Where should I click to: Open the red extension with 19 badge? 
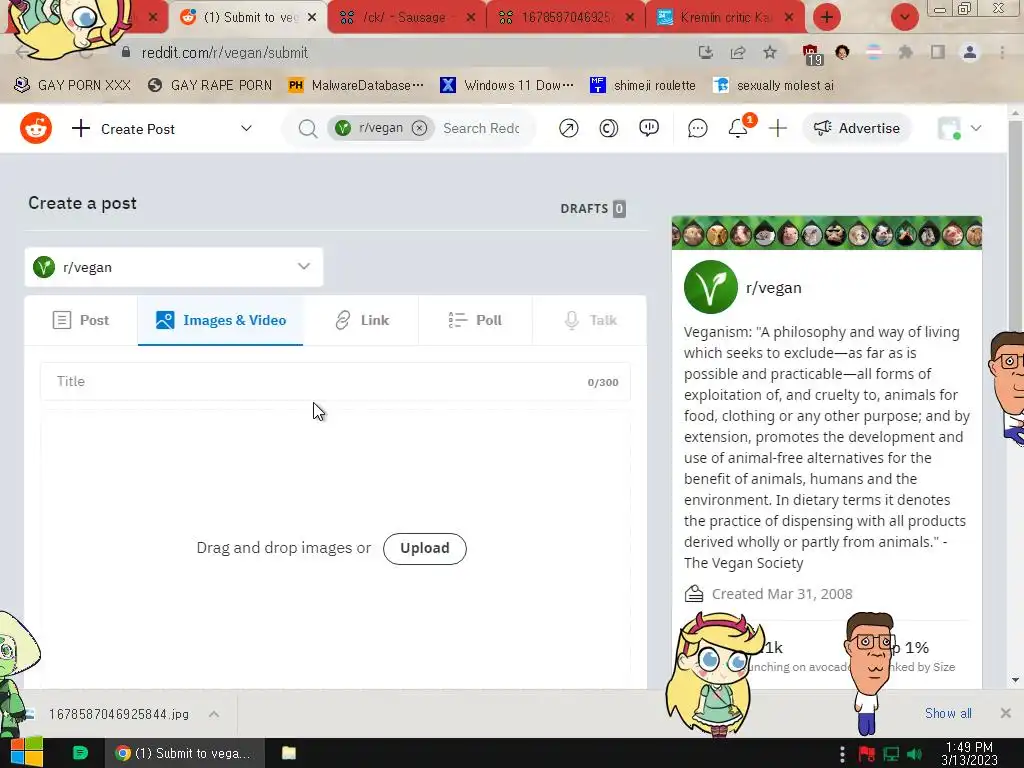tap(811, 54)
